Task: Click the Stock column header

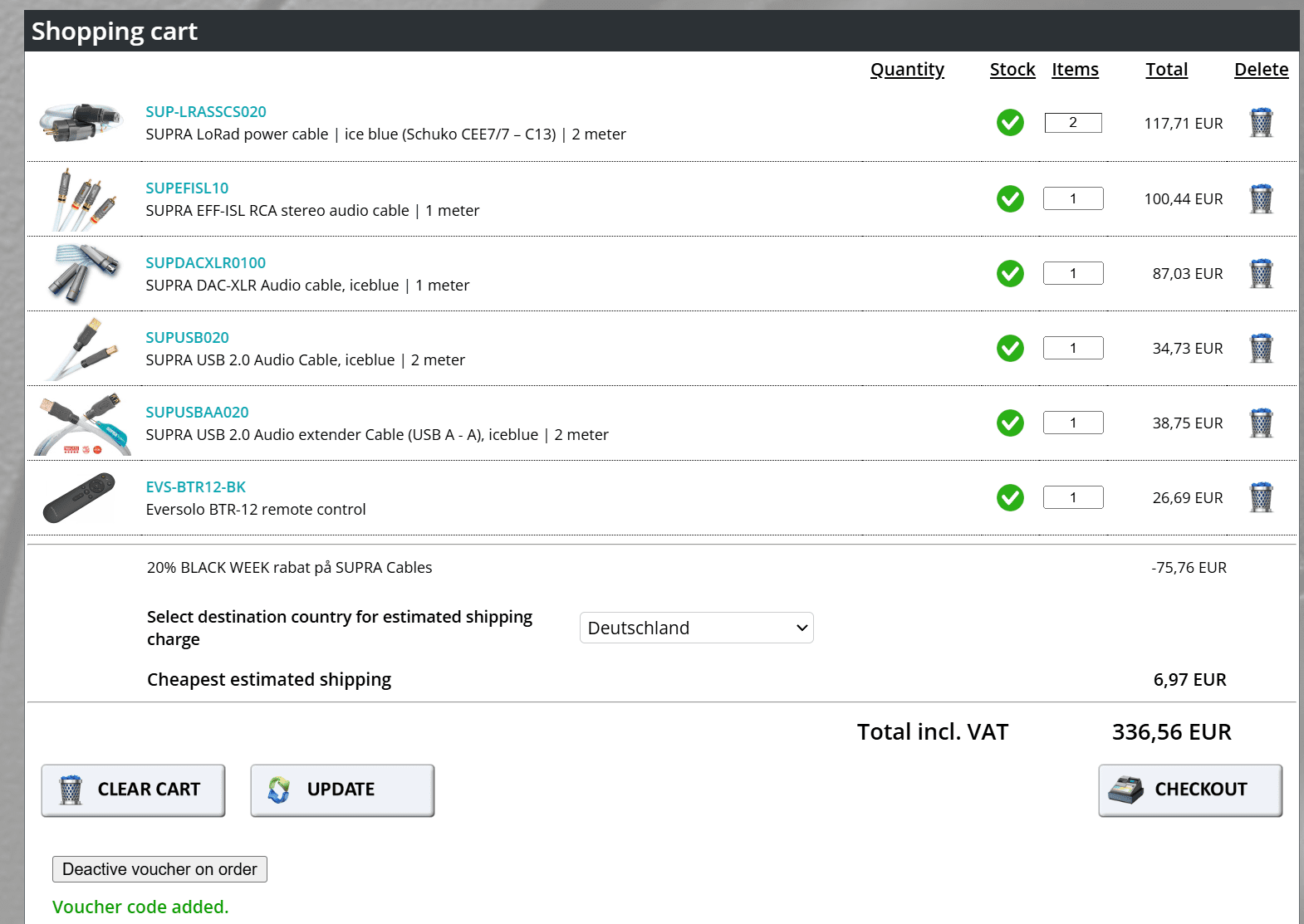Action: coord(1012,70)
